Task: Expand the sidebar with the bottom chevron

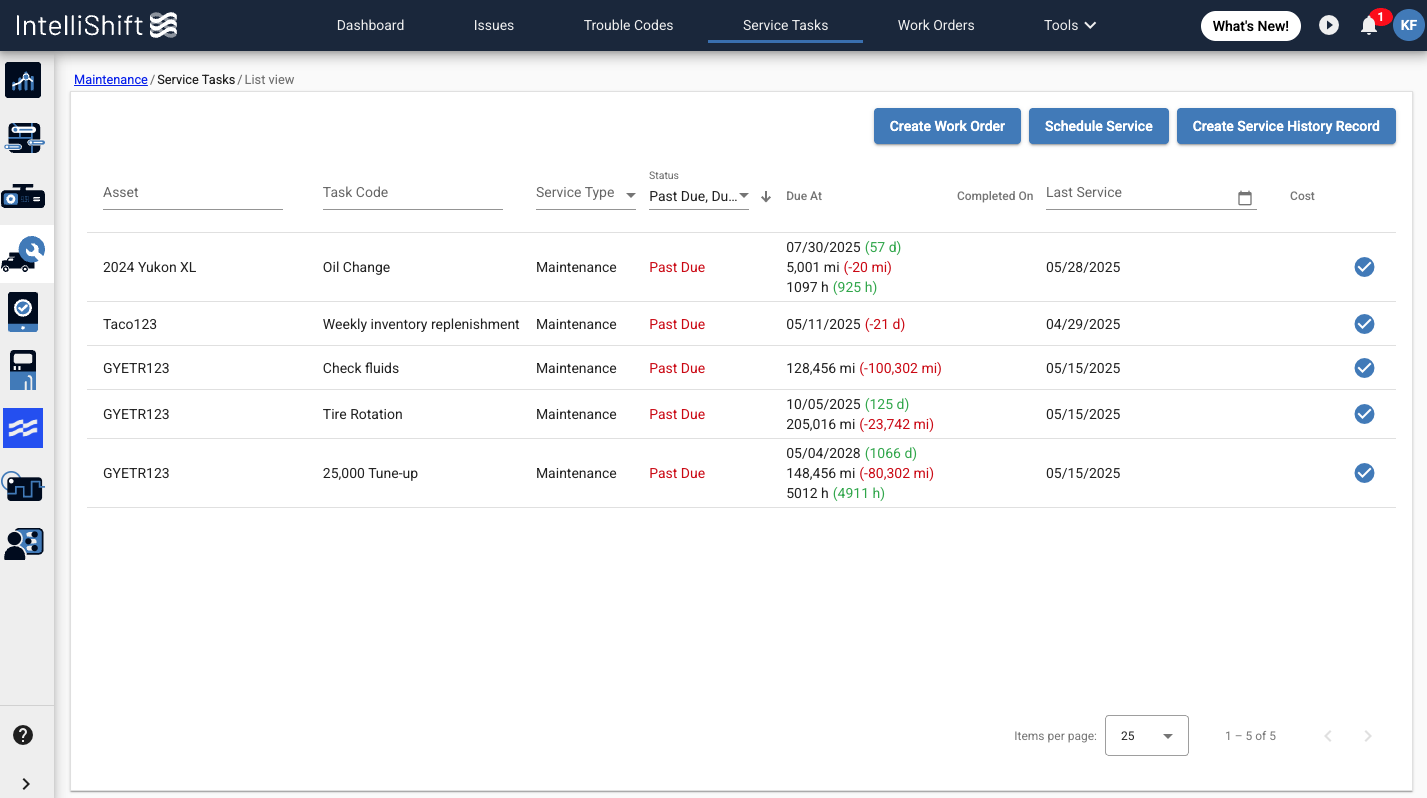Action: tap(26, 784)
